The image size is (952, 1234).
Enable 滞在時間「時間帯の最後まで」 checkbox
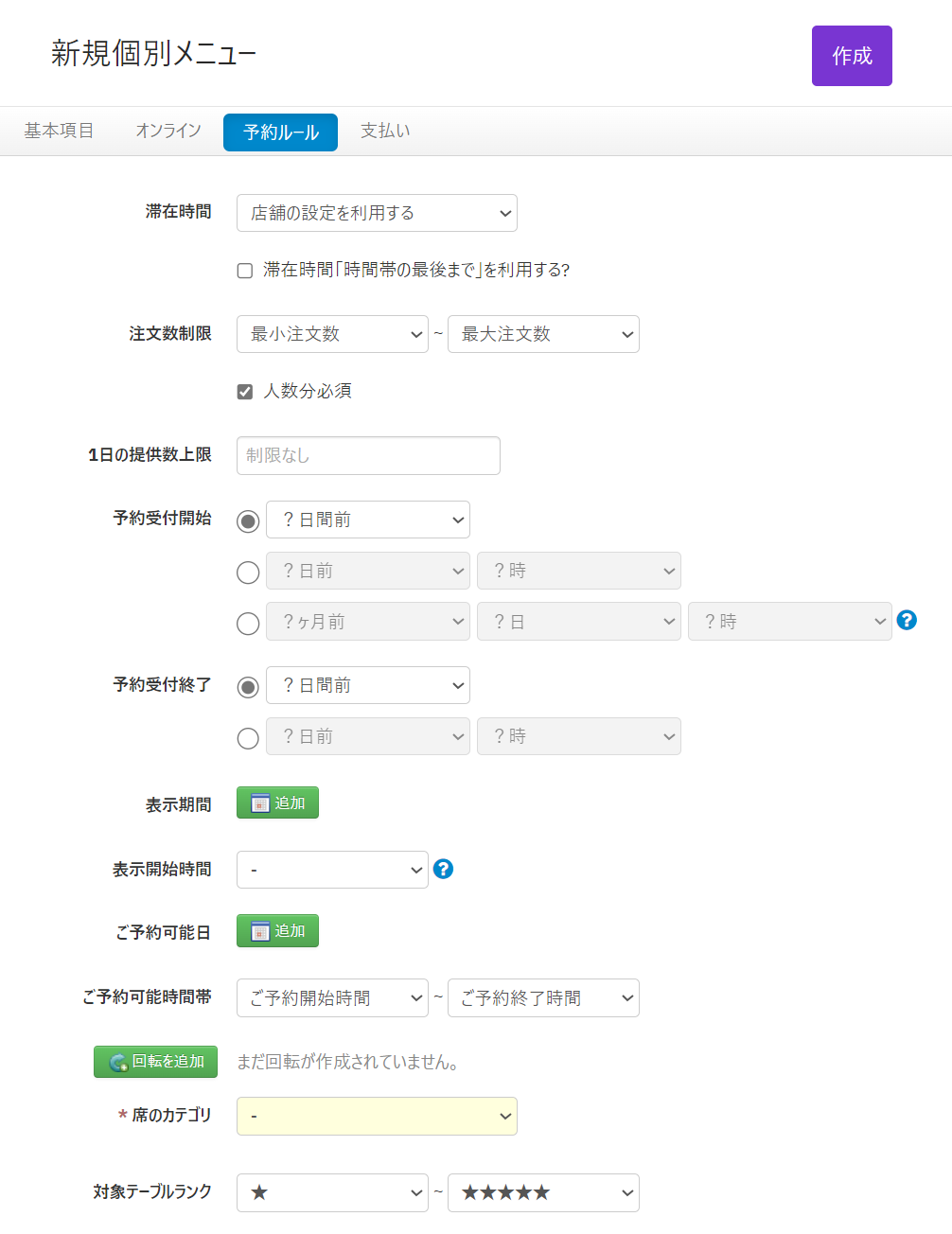[245, 271]
